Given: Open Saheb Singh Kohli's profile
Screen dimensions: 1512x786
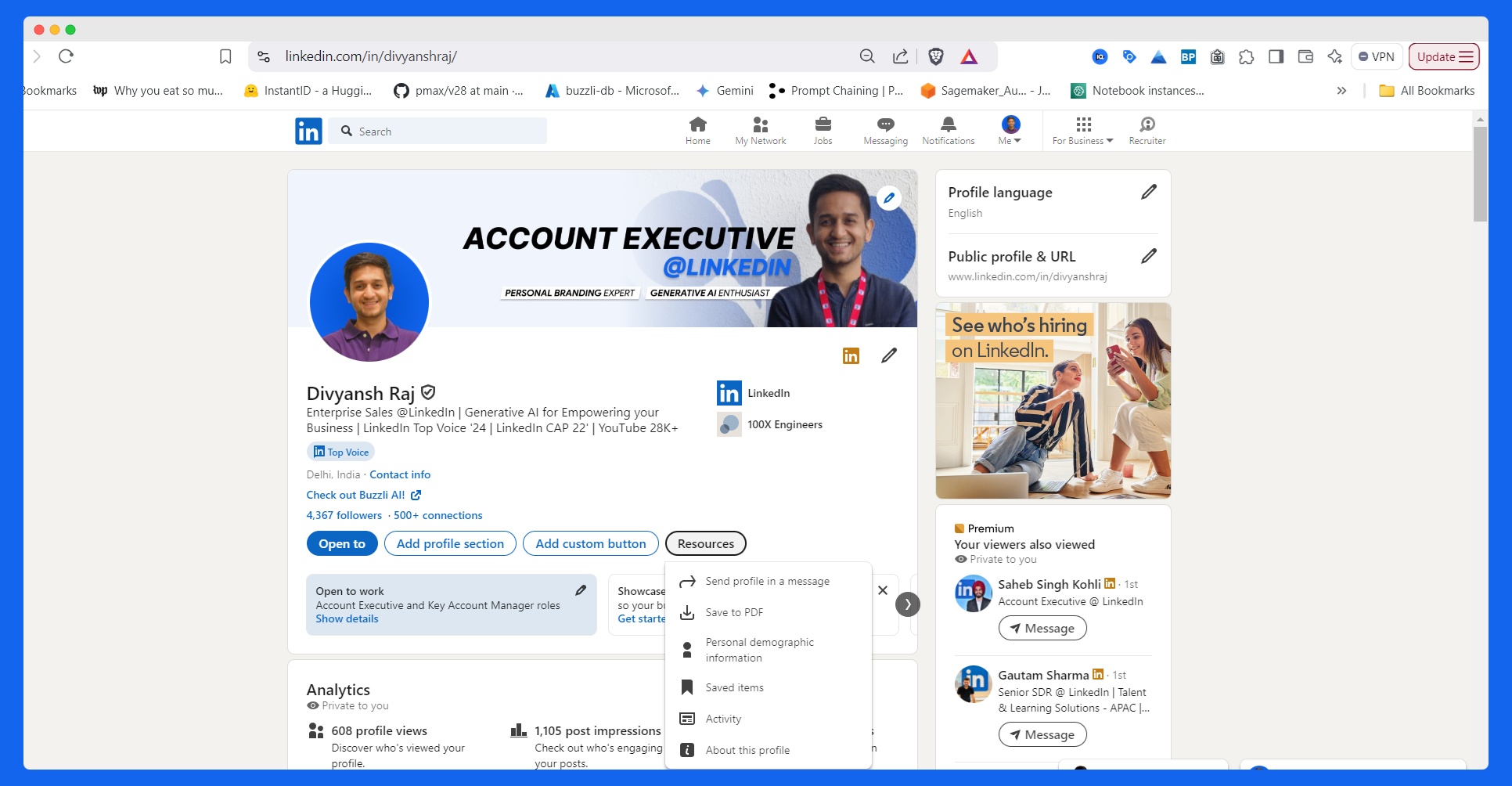Looking at the screenshot, I should [1049, 584].
